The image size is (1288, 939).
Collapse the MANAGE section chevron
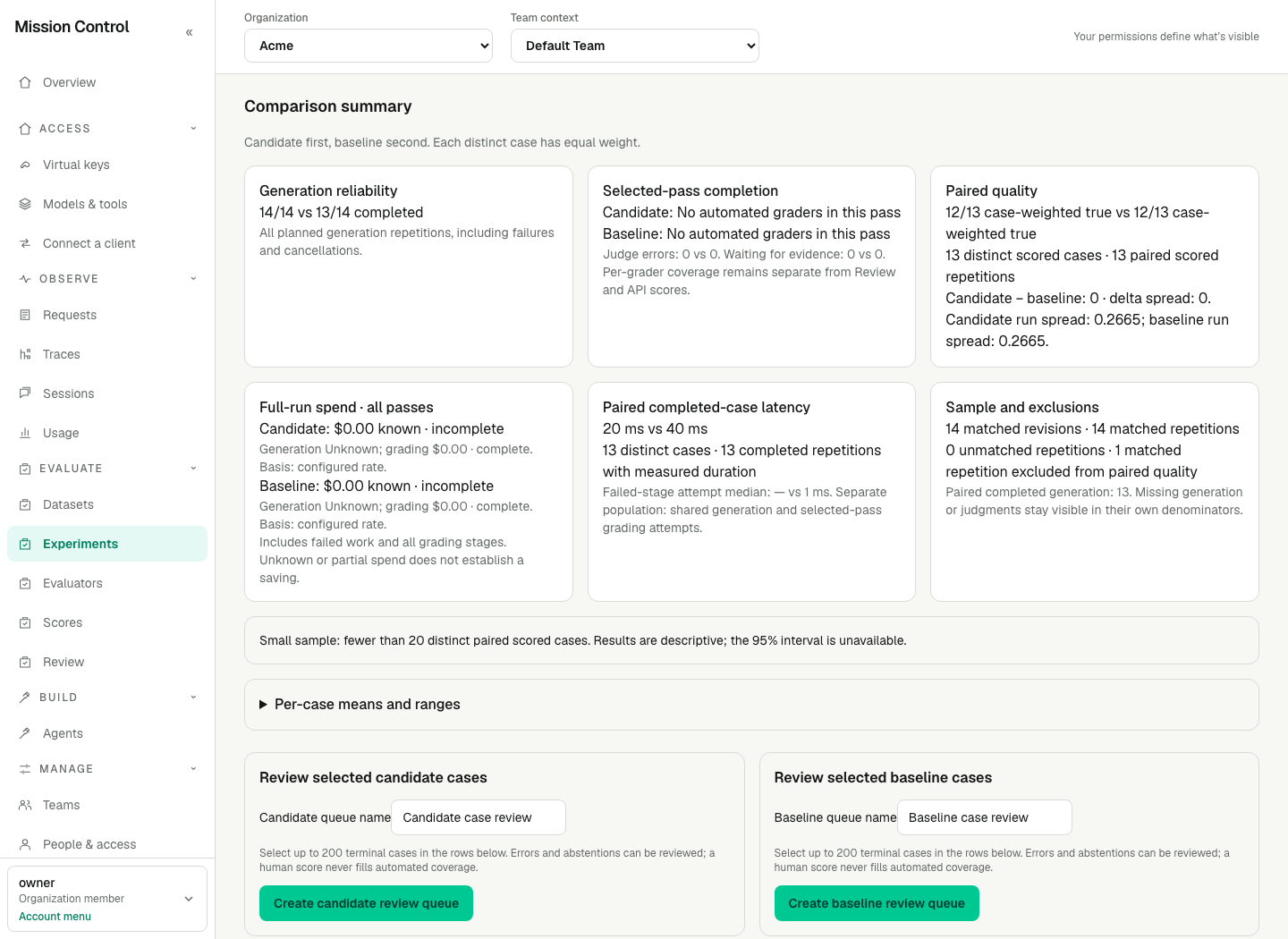tap(193, 769)
